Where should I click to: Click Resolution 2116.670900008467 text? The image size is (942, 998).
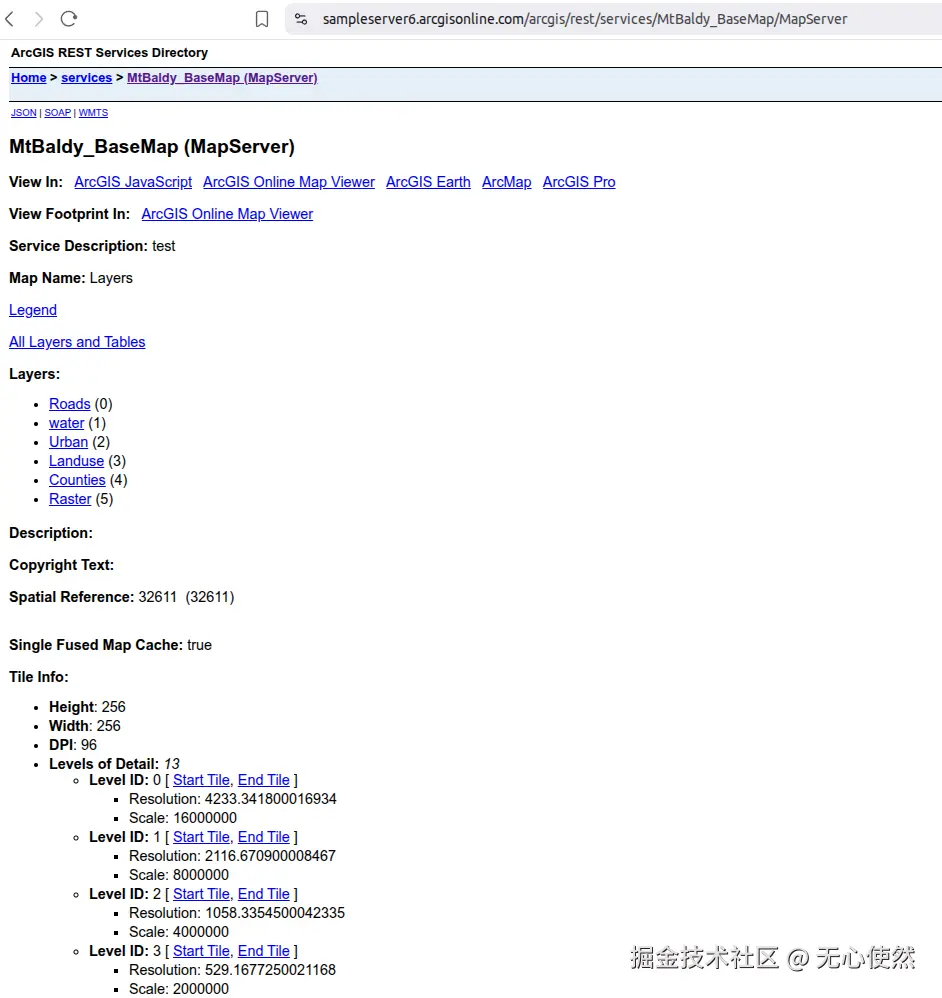coord(232,856)
